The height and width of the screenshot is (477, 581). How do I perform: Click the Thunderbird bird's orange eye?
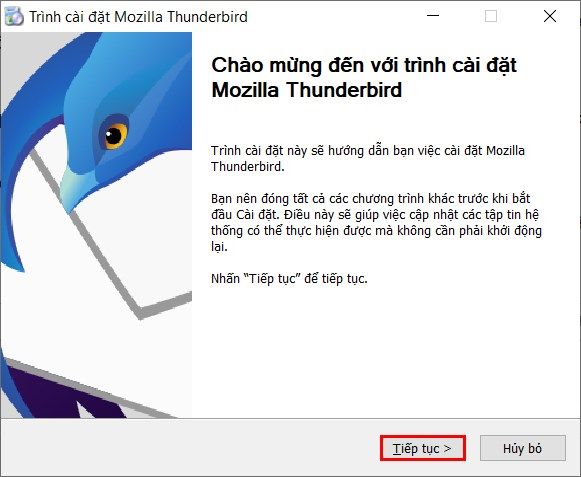tap(114, 135)
